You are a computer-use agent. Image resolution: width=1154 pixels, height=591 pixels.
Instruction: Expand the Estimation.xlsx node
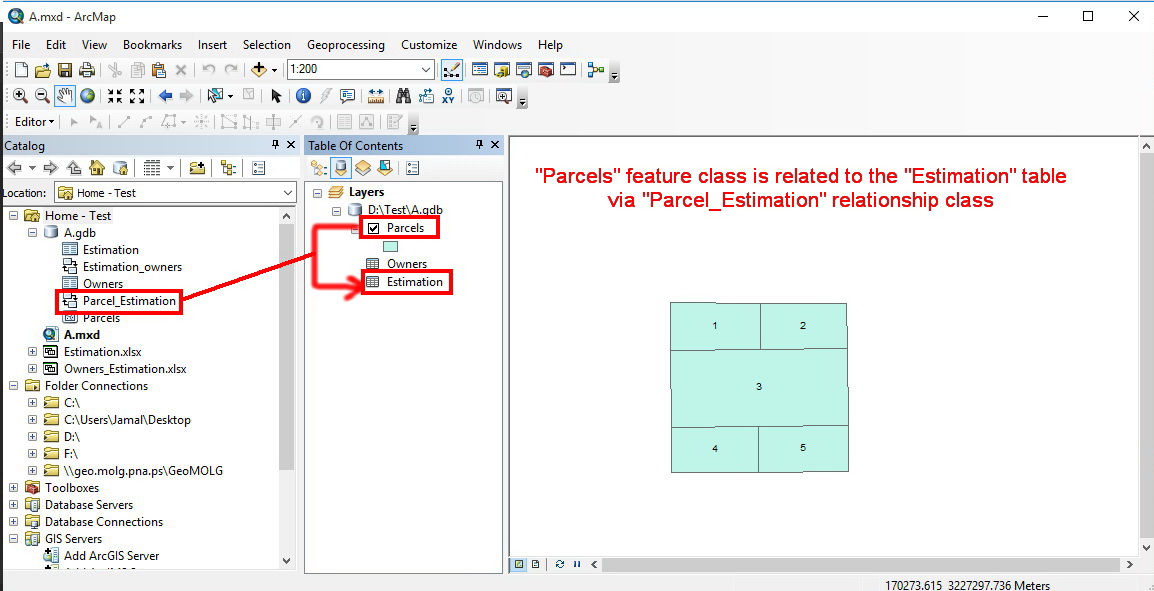[32, 352]
